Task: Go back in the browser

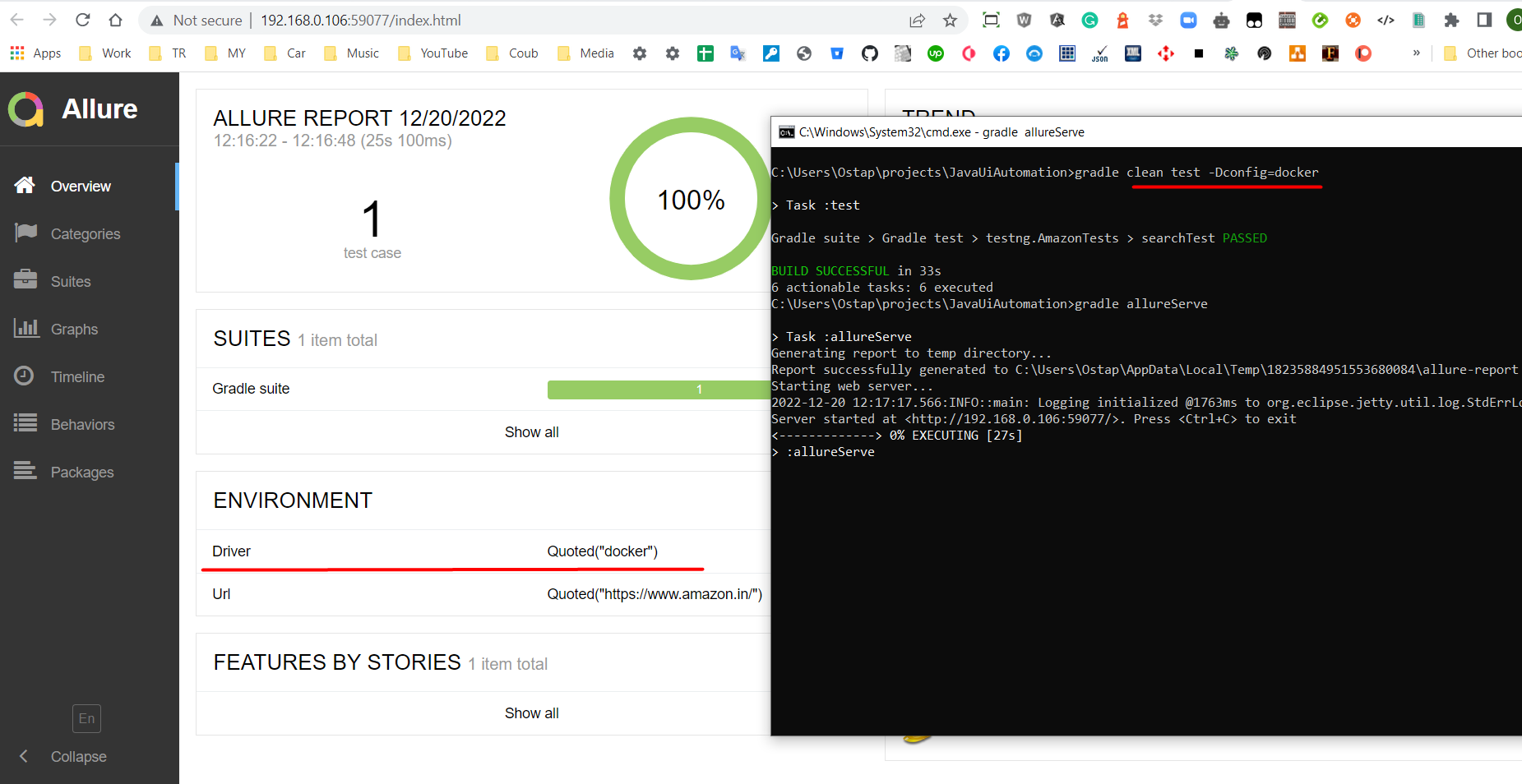Action: point(17,20)
